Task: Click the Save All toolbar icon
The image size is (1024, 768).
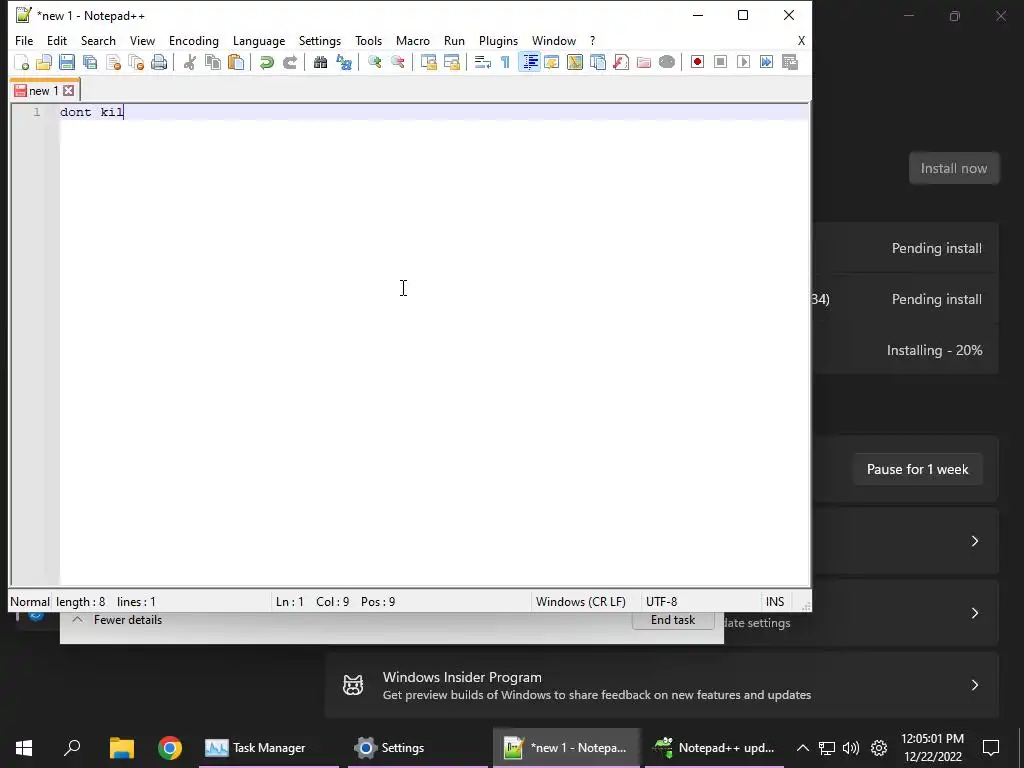Action: tap(90, 62)
